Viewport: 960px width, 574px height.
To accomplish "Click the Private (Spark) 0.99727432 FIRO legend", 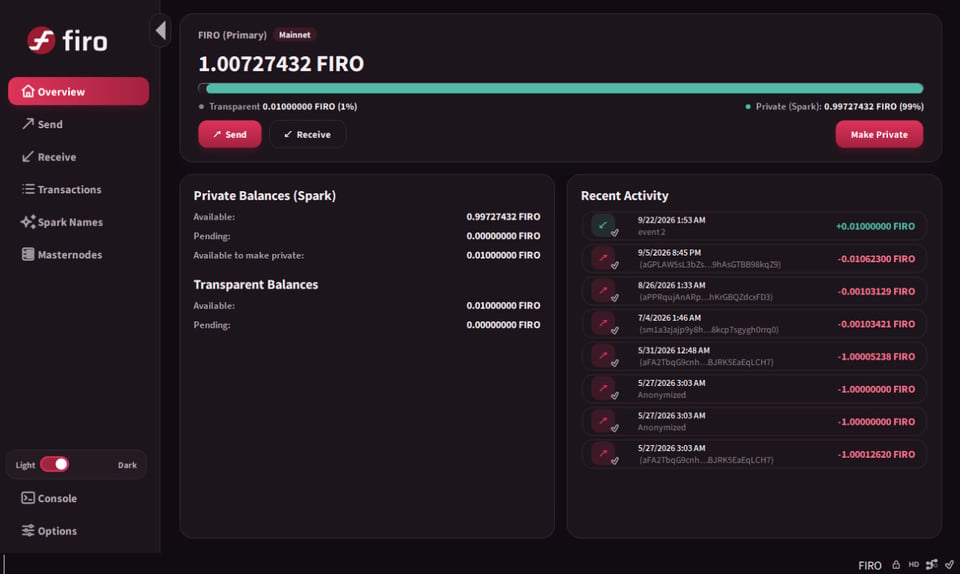I will [x=834, y=106].
